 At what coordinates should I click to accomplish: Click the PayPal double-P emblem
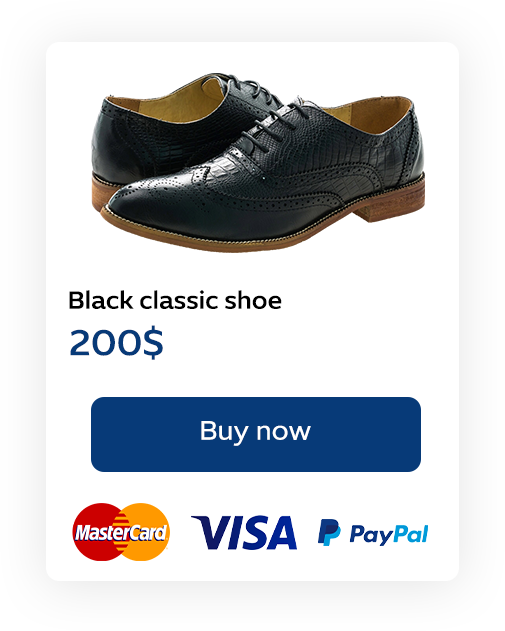coord(329,532)
